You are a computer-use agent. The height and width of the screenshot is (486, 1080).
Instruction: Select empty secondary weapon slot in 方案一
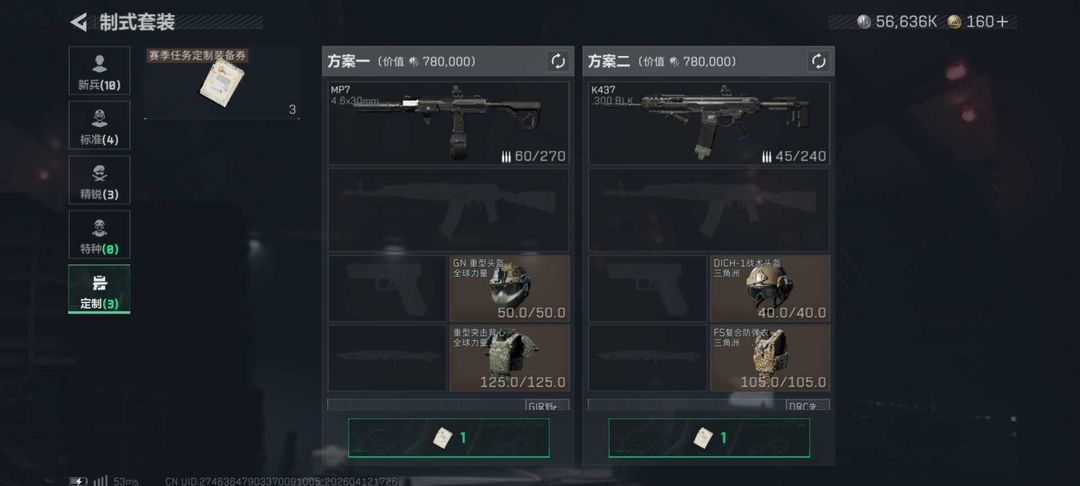click(448, 210)
